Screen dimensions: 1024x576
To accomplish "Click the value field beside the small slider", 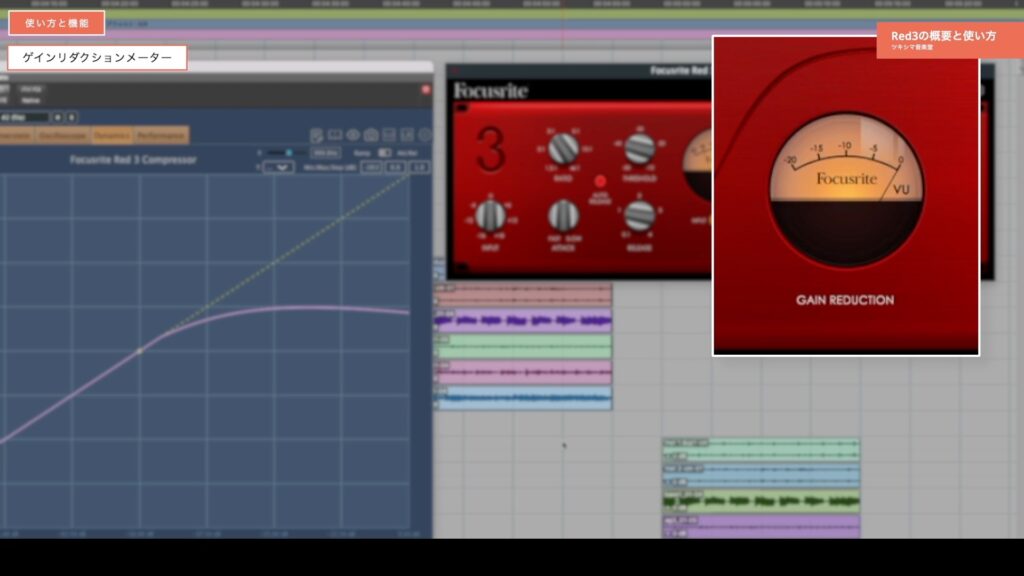I will [325, 153].
